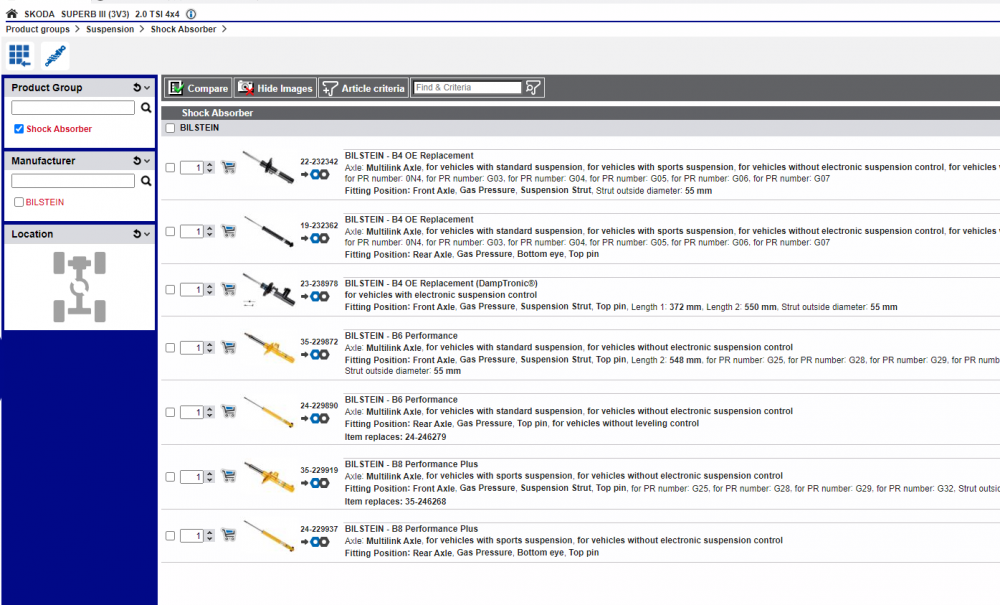Add article 19-232362 to cart
Image resolution: width=1000 pixels, height=605 pixels.
coord(228,231)
